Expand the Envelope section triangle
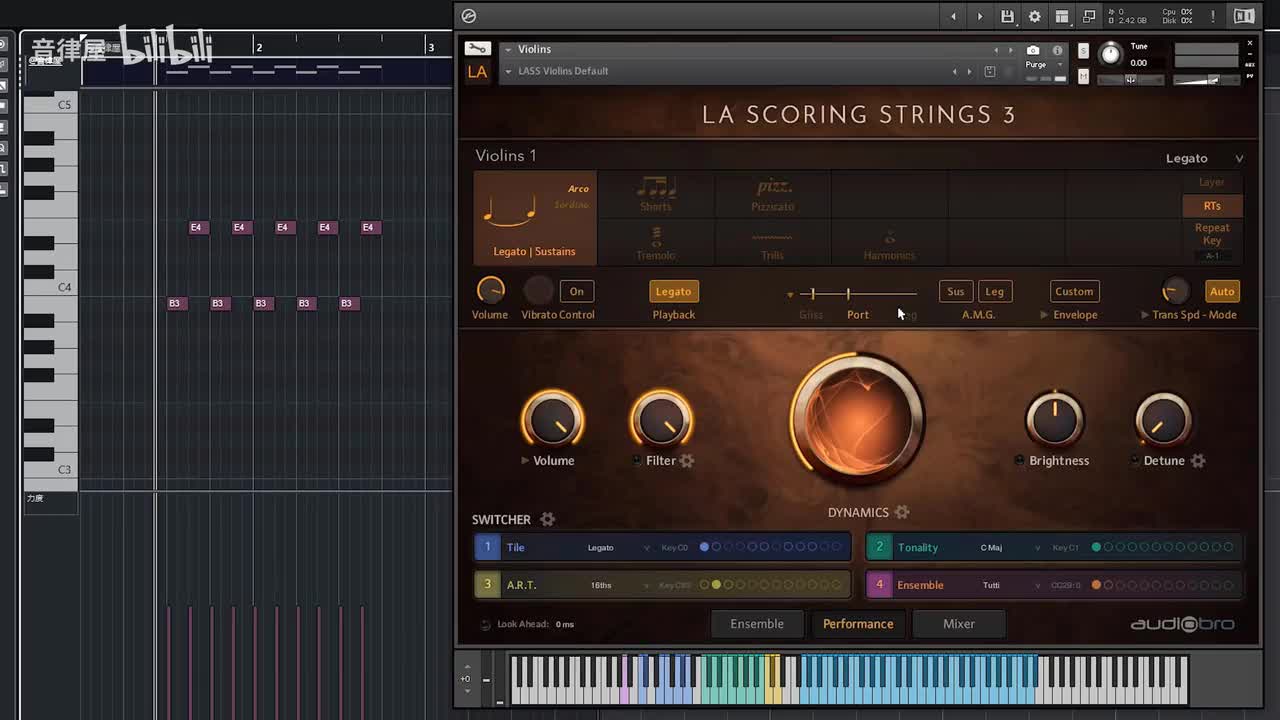Screen dimensions: 1280x720 [x=1045, y=315]
